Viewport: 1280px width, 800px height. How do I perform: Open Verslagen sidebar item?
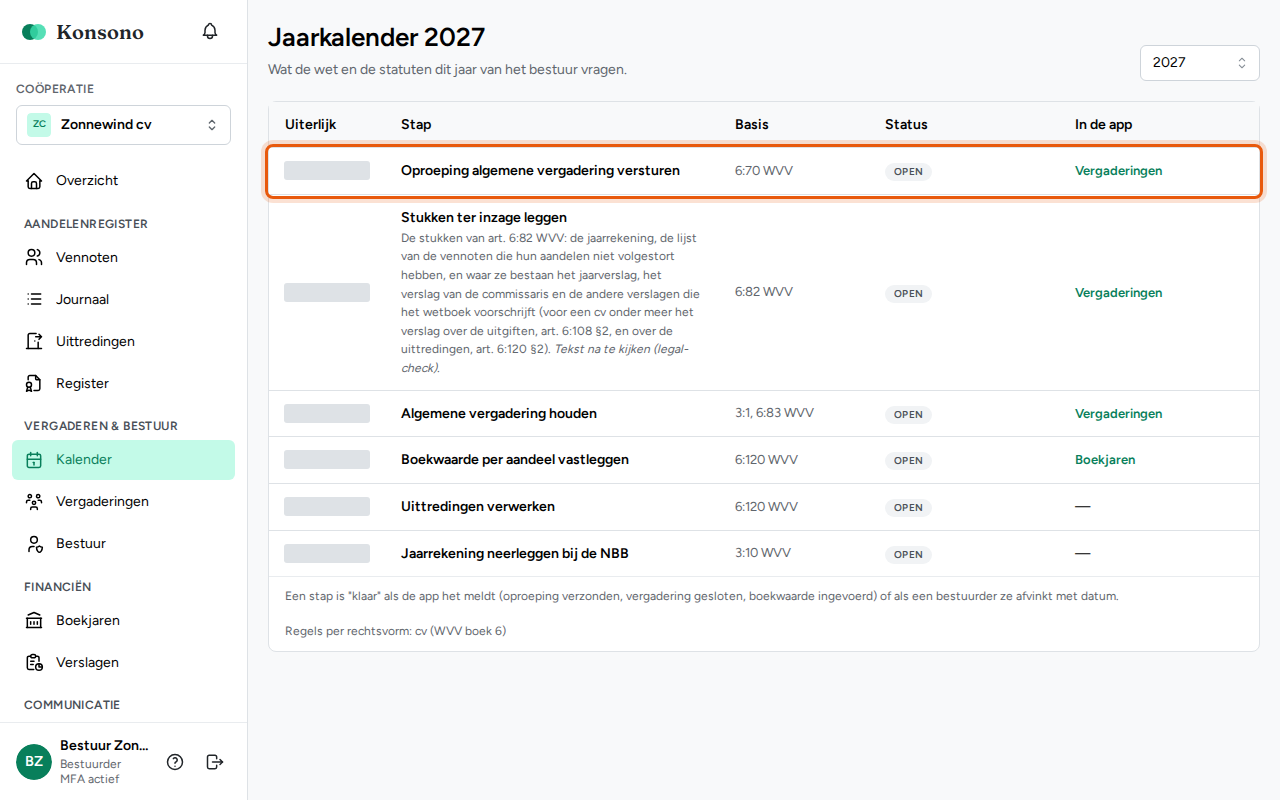click(123, 663)
